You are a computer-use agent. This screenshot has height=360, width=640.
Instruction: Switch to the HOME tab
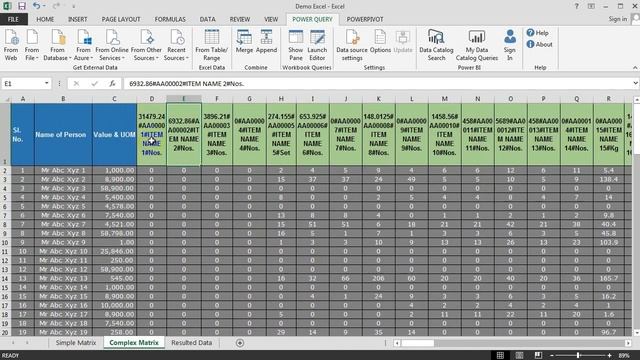point(45,19)
